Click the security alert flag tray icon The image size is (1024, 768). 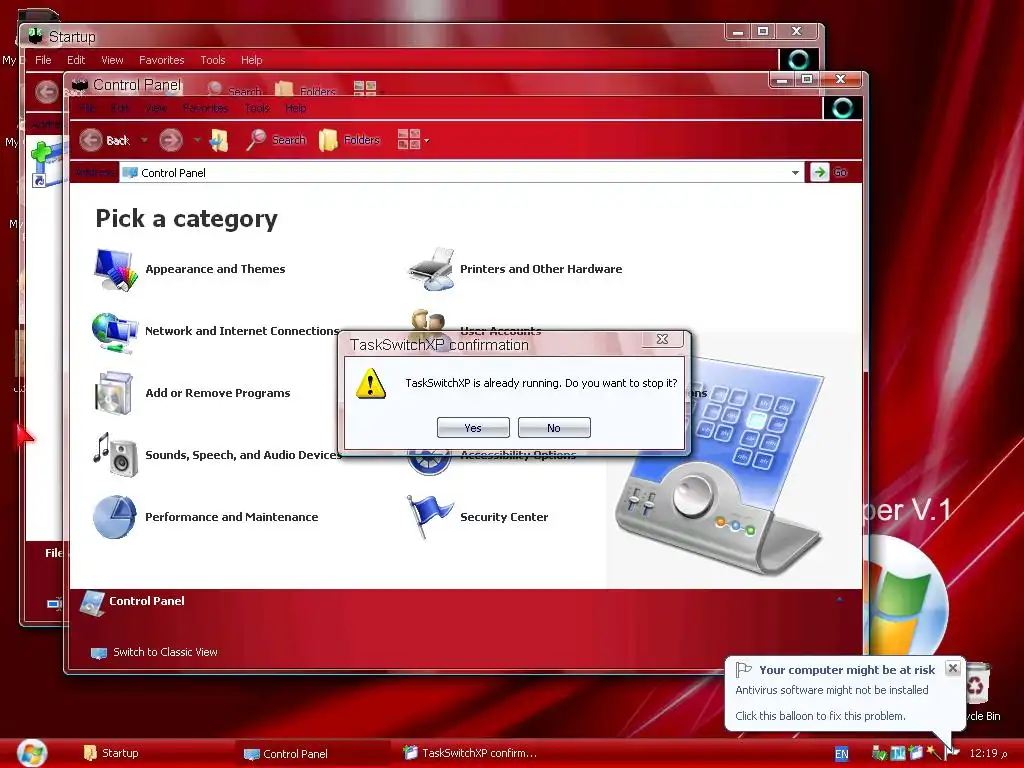pyautogui.click(x=951, y=753)
